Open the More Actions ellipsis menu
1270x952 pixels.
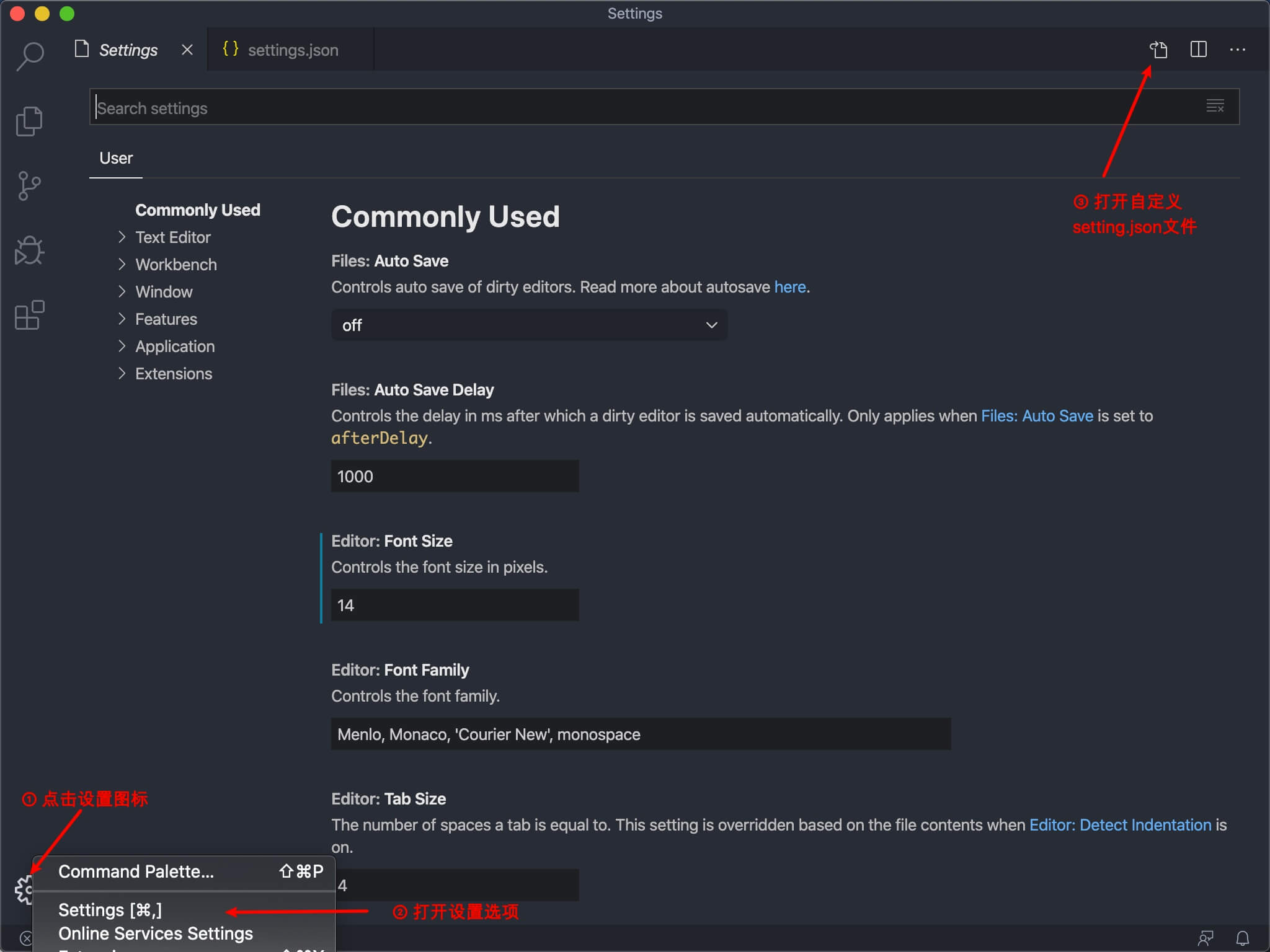[1237, 50]
